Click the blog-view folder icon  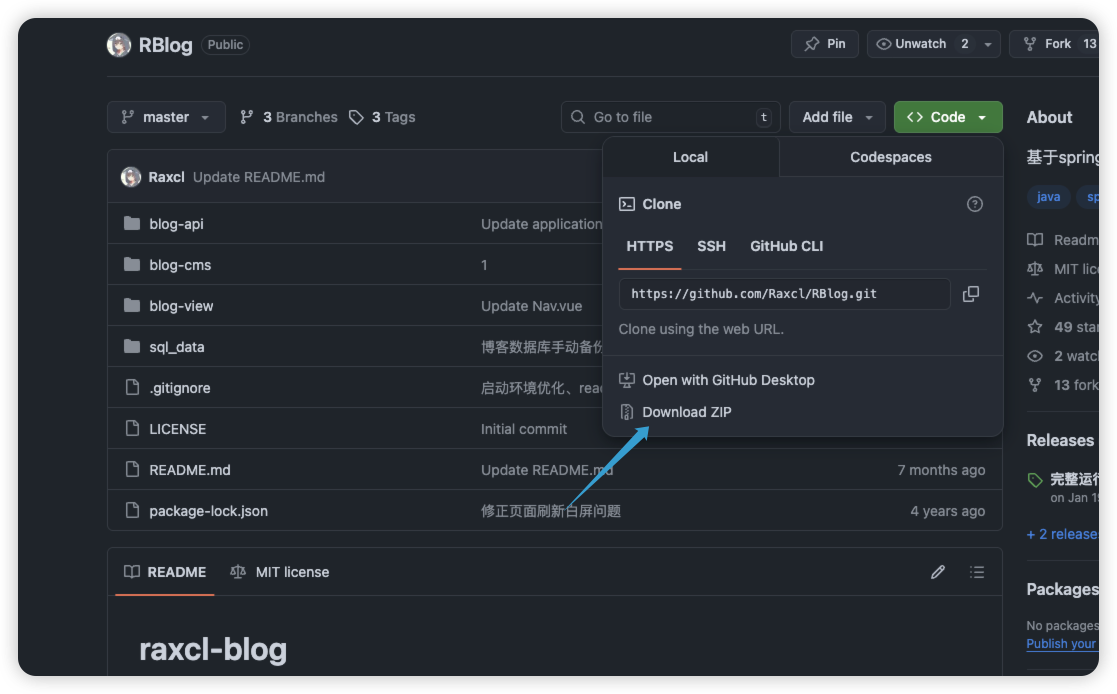[x=132, y=305]
